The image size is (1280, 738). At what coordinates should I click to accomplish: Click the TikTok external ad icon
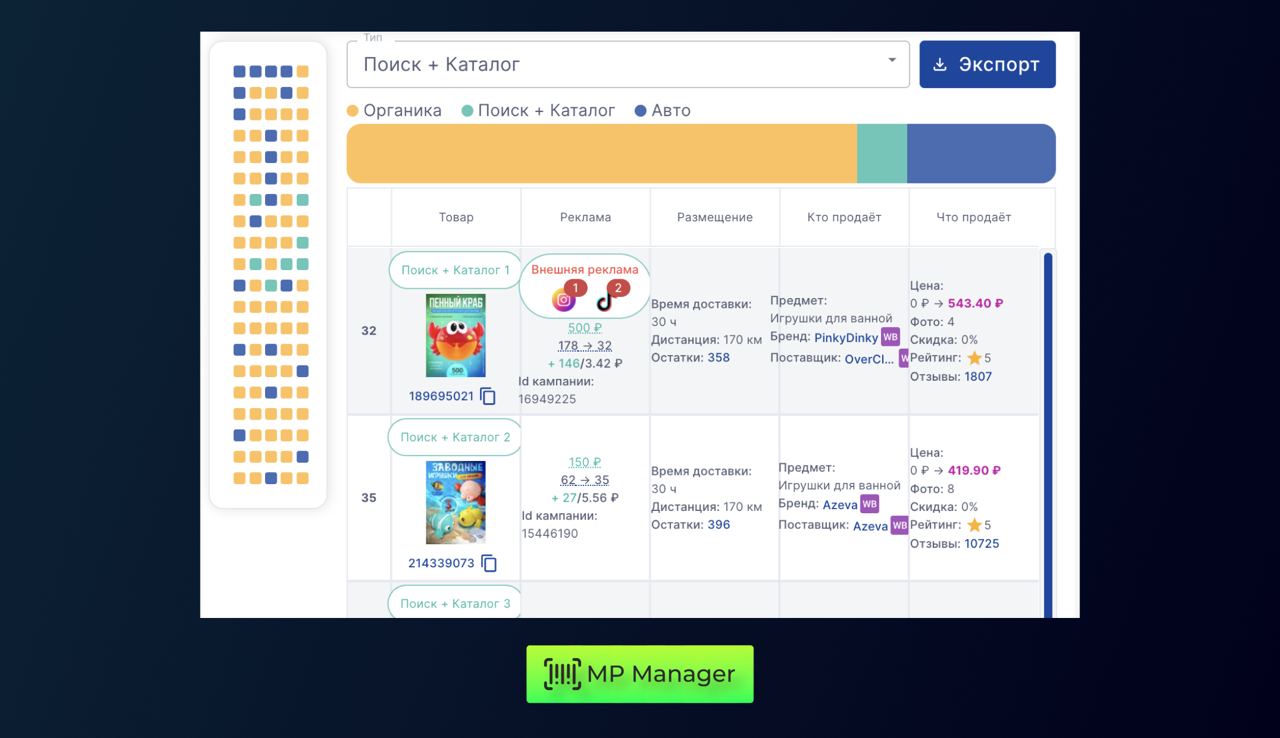[605, 300]
